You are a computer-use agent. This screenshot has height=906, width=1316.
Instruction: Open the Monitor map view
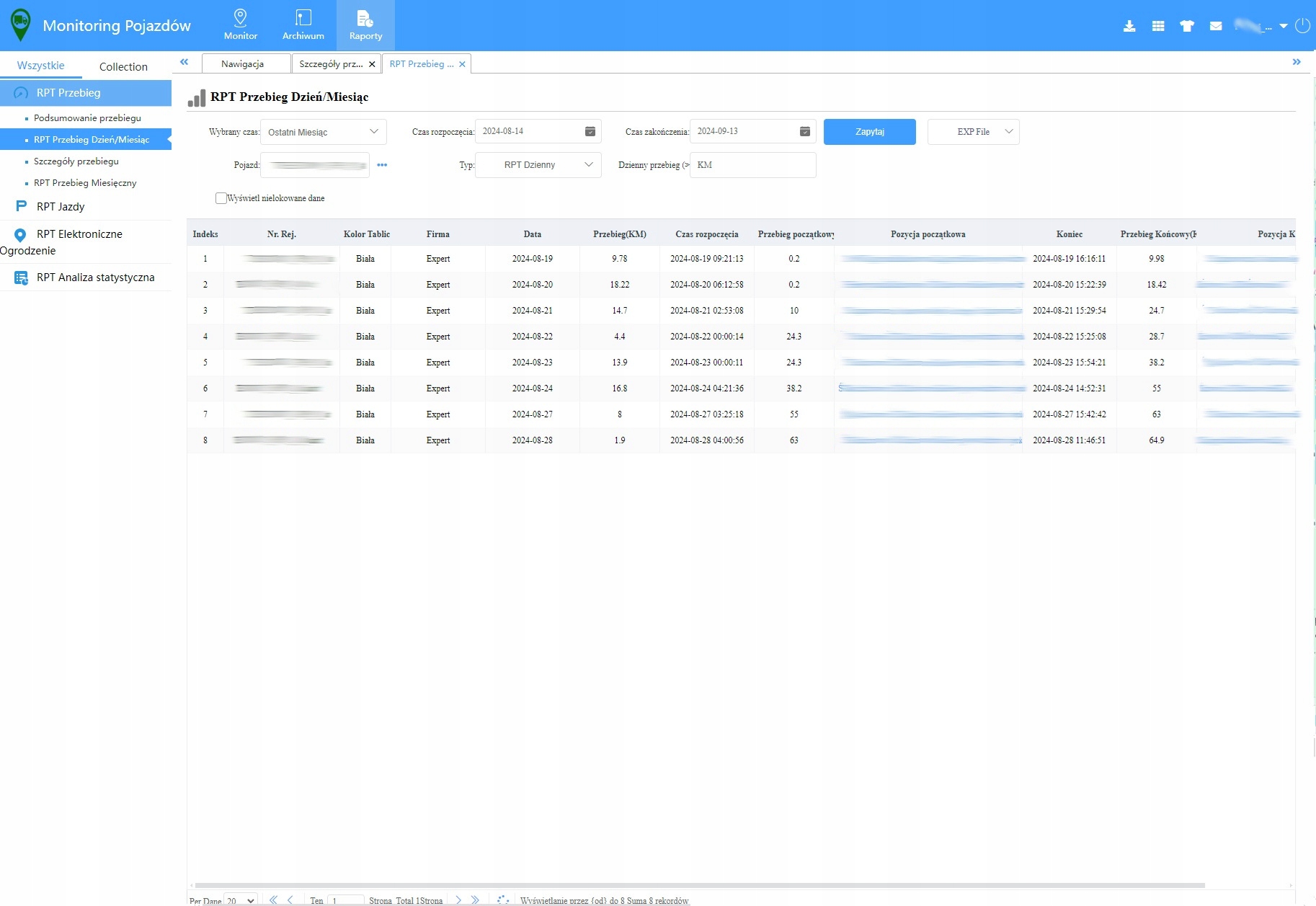[x=241, y=25]
